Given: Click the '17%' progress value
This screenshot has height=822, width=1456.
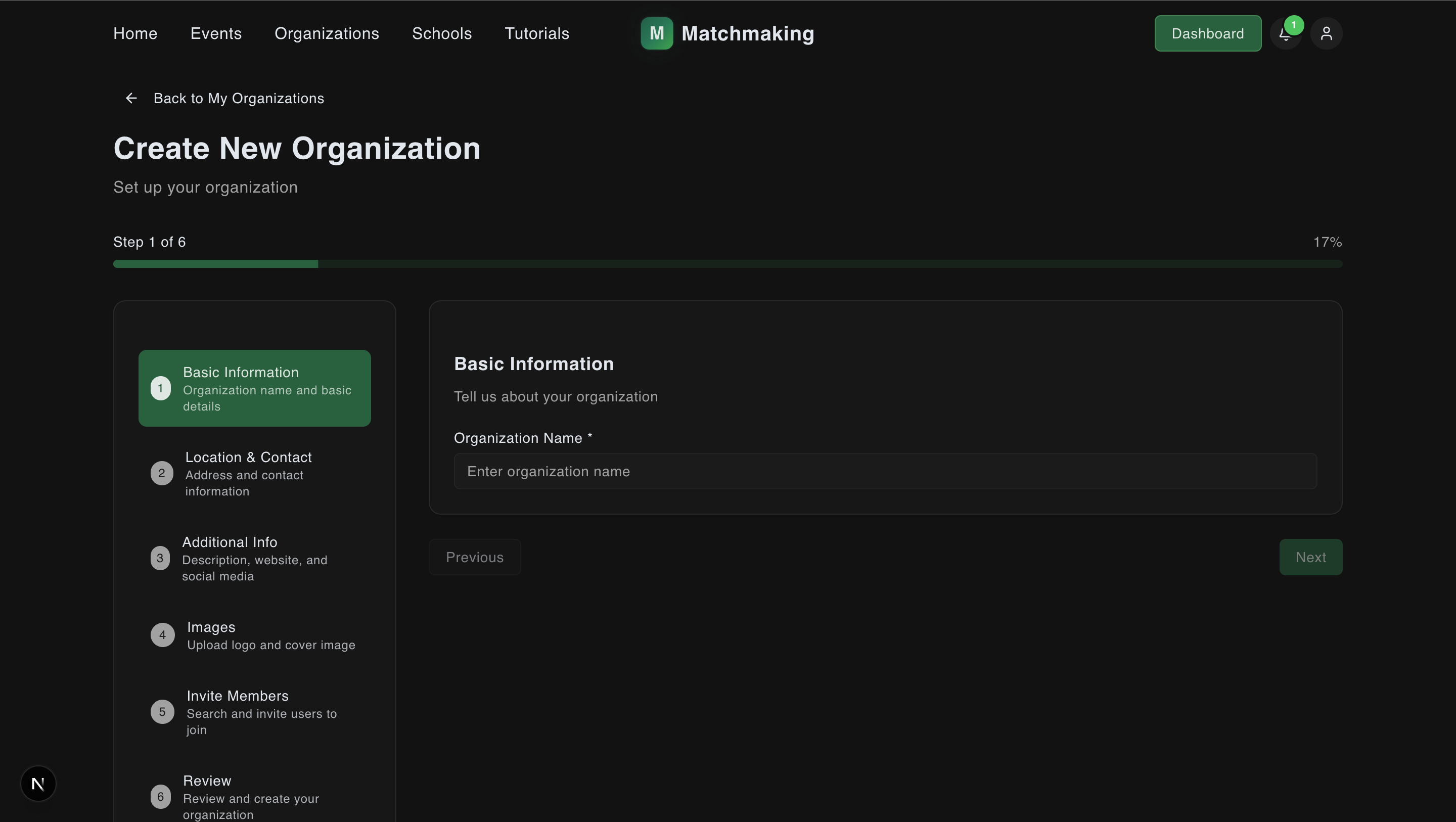Looking at the screenshot, I should (1328, 242).
